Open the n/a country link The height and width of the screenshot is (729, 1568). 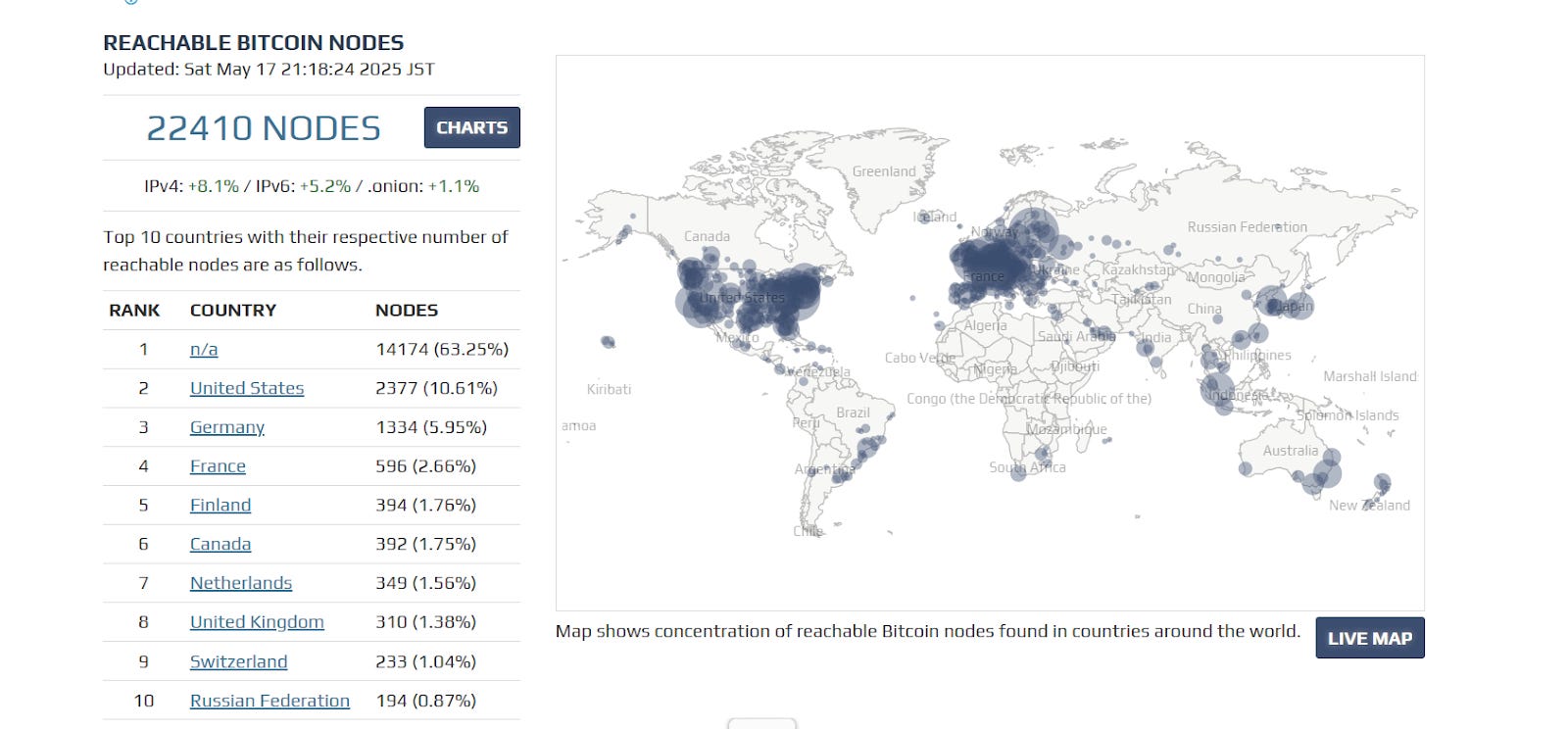pos(204,349)
